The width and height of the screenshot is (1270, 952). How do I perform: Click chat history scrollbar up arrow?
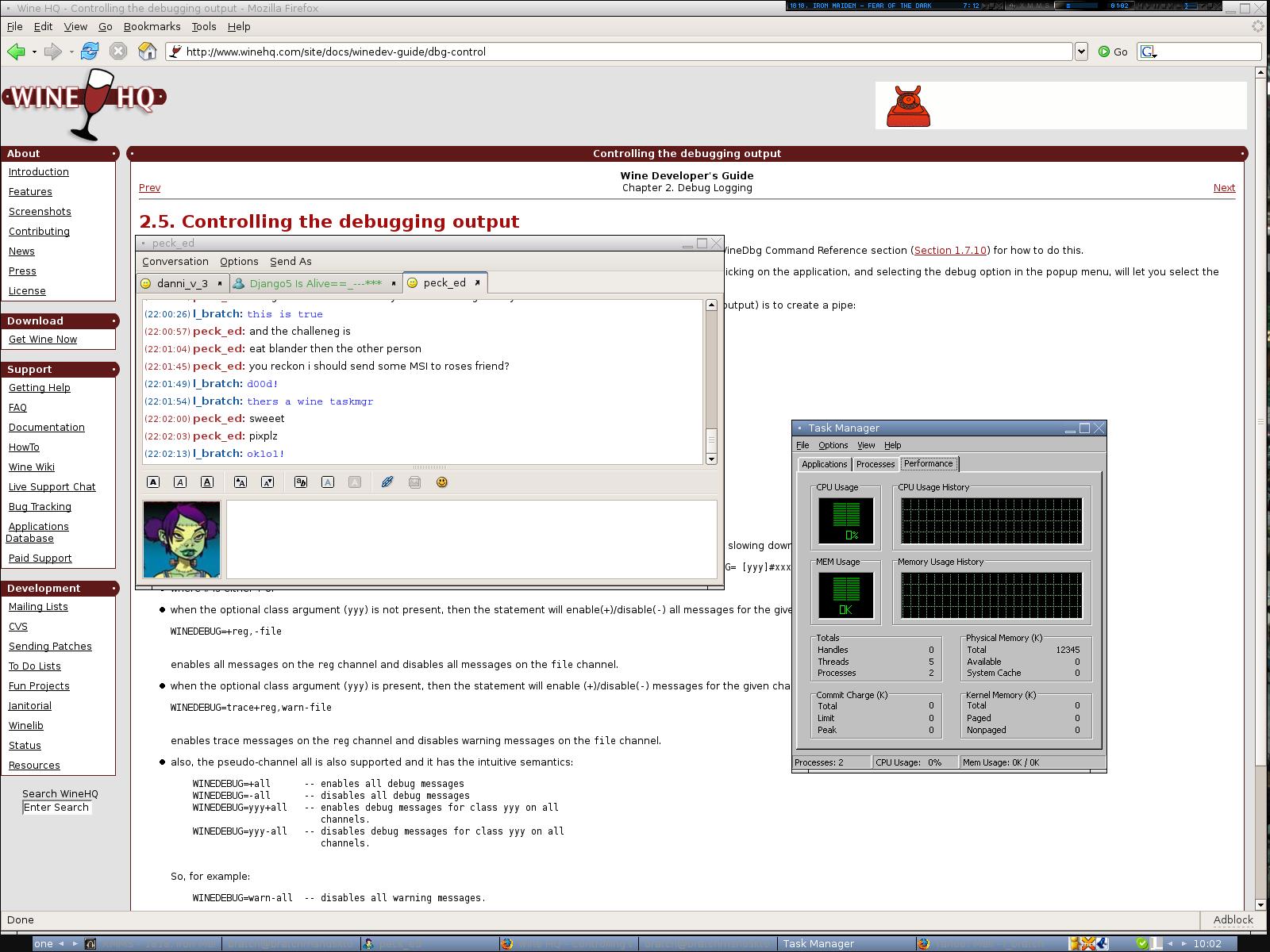pyautogui.click(x=711, y=305)
